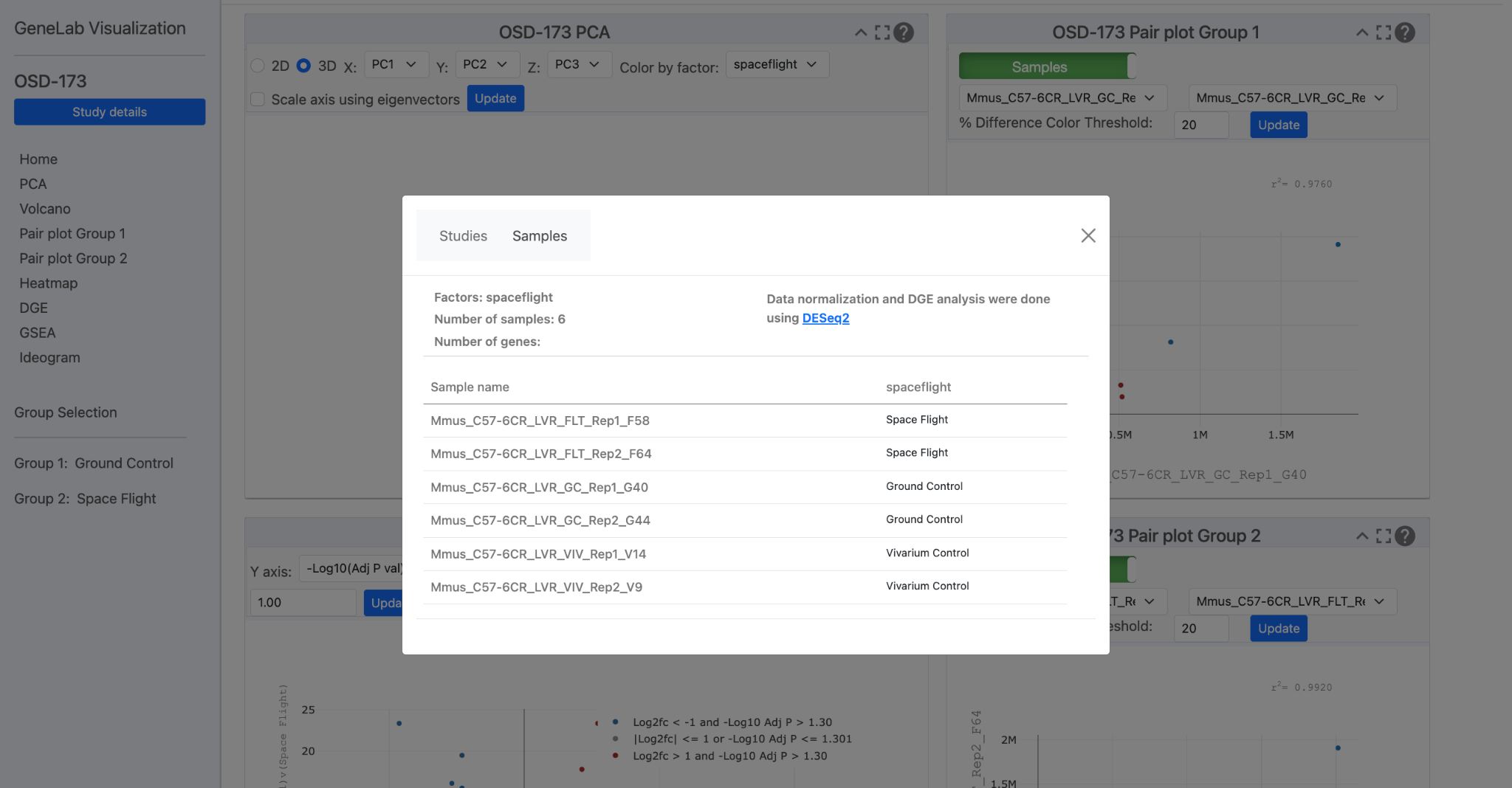This screenshot has height=788, width=1512.
Task: Toggle the Samples switch in Pair plot Group 1
Action: coord(1047,66)
